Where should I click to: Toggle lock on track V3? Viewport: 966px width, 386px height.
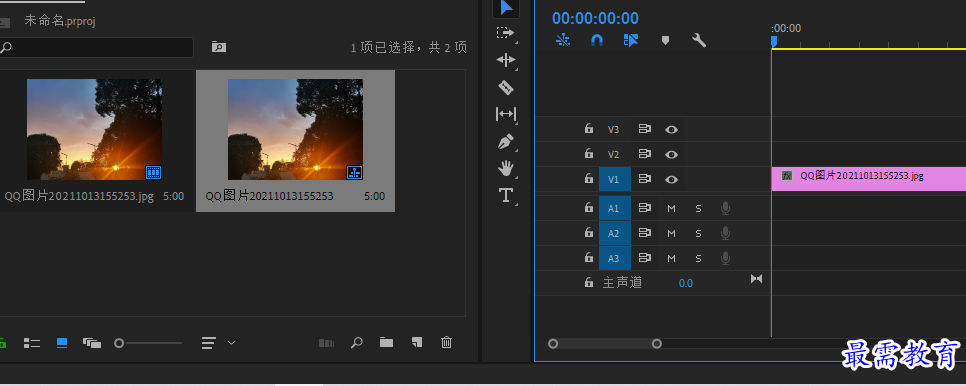tap(589, 129)
